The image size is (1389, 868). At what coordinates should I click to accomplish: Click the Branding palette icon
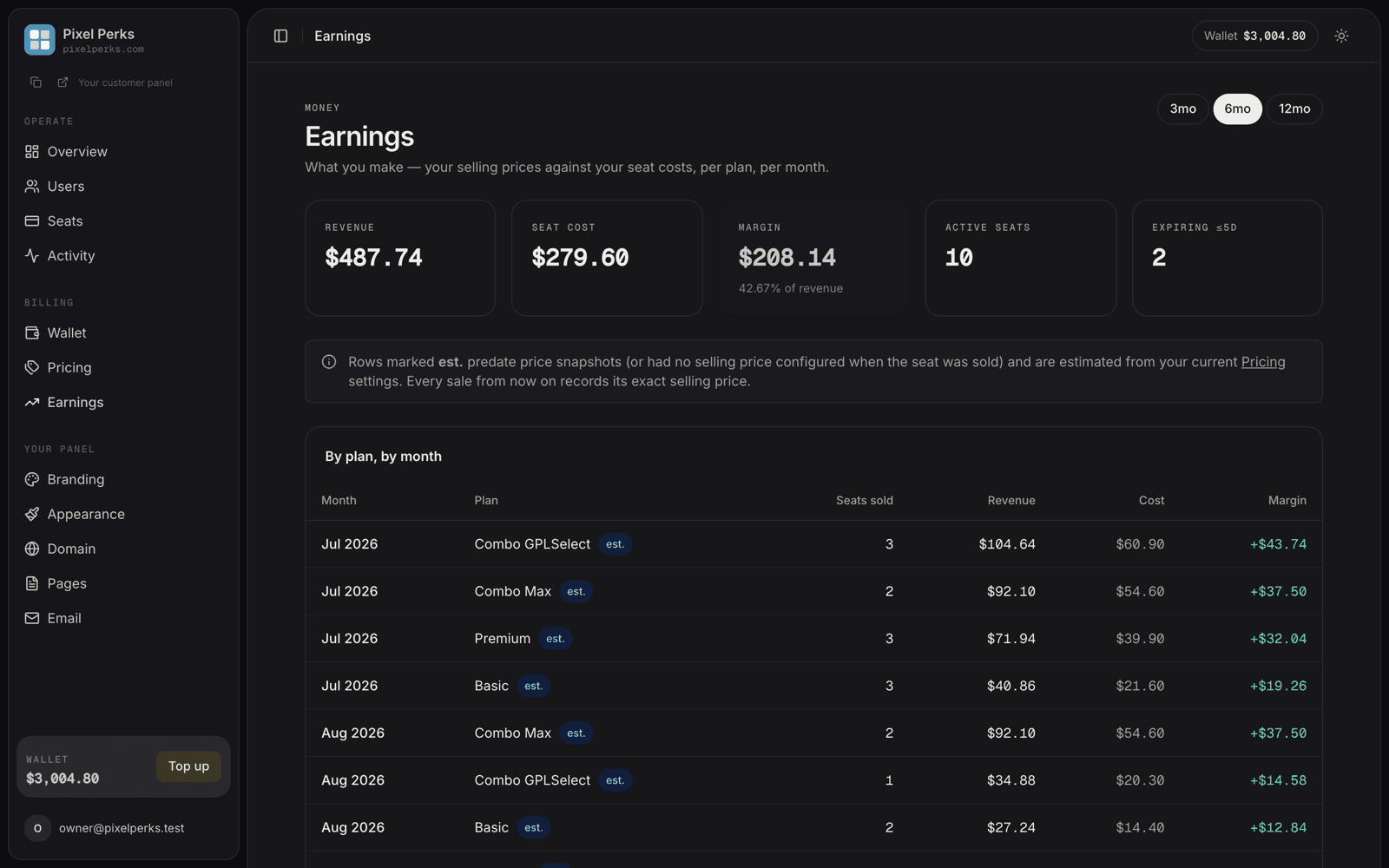click(32, 479)
